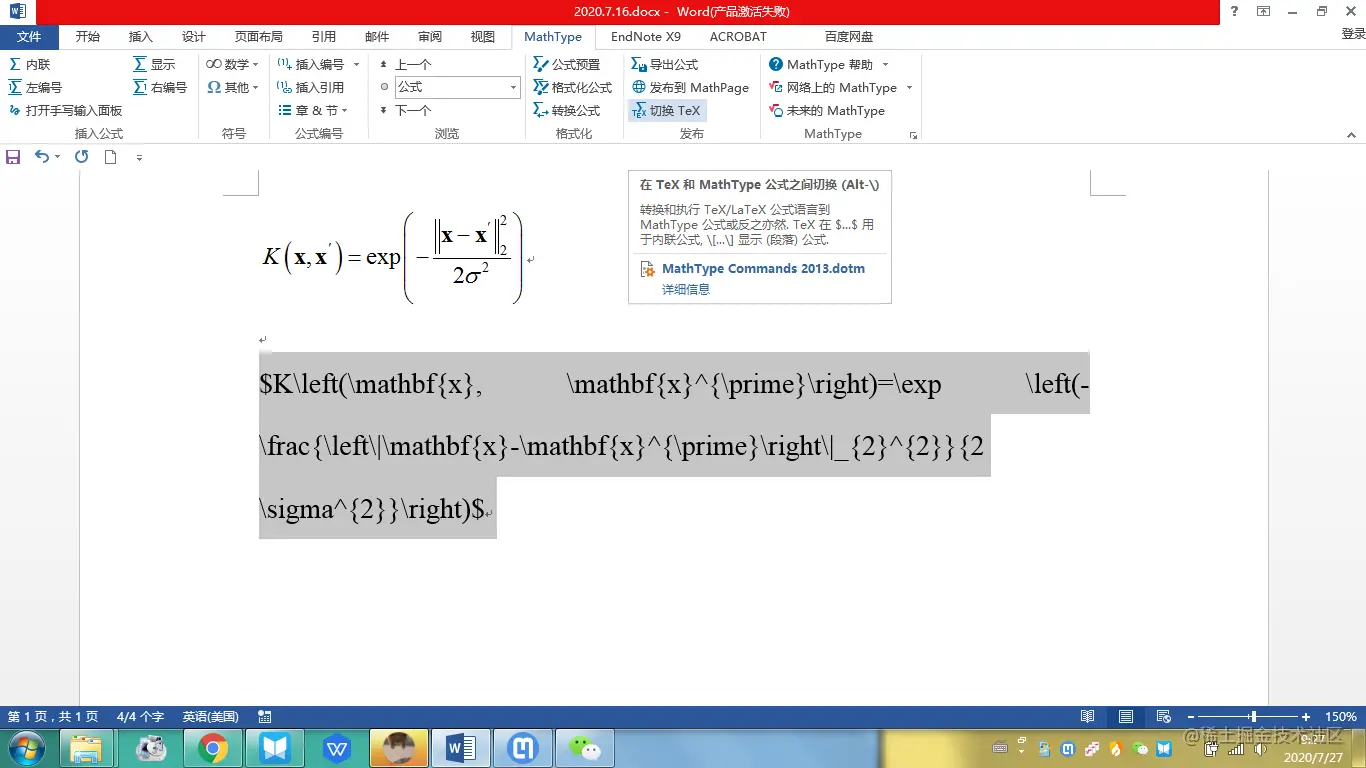Screen dimensions: 1366x768
Task: Click the ribbon display options button
Action: 1263,11
